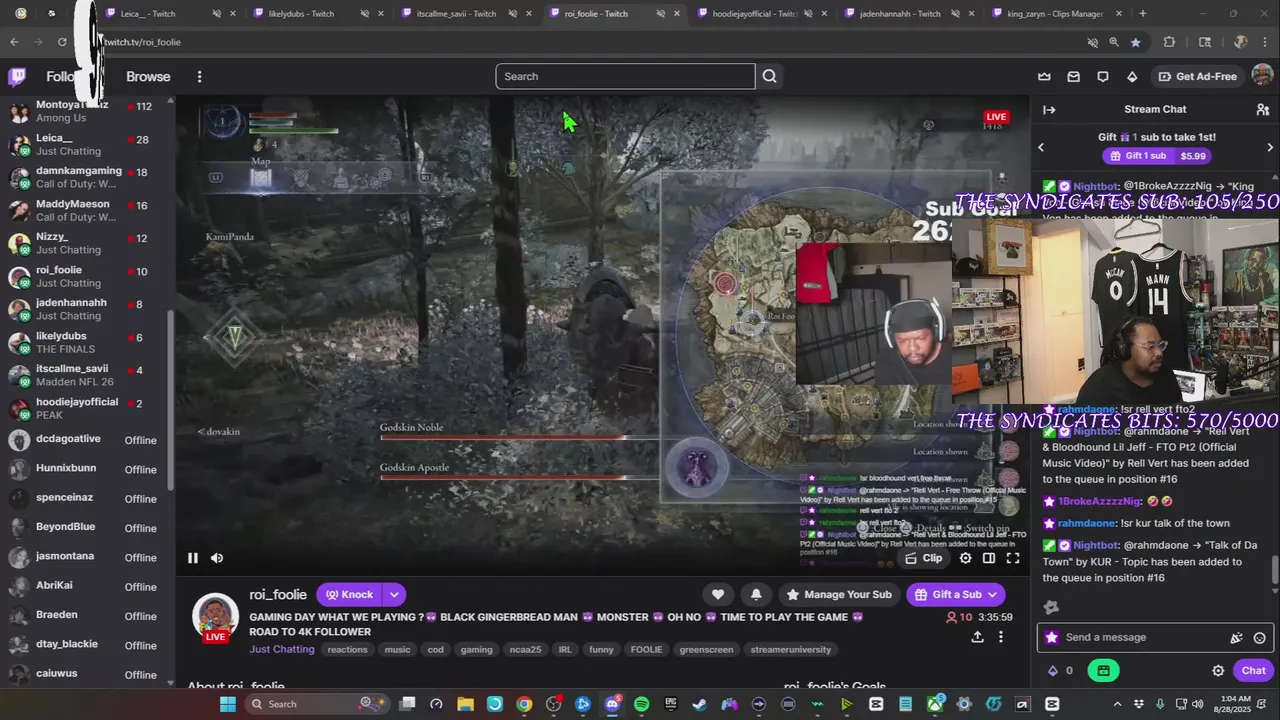This screenshot has height=720, width=1280.
Task: Open the whispers speech-bubble icon
Action: coord(1102,77)
